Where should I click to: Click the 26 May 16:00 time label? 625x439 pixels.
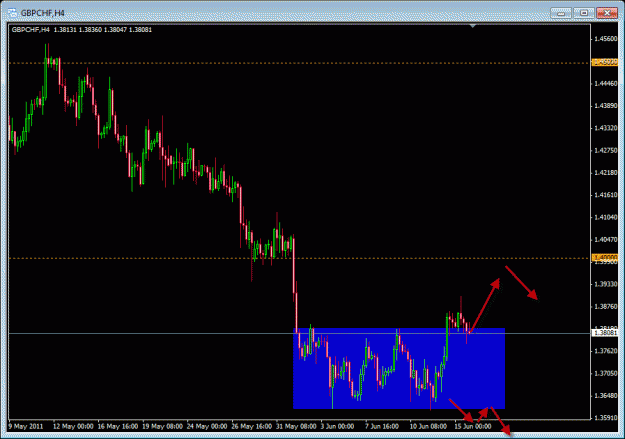point(252,426)
